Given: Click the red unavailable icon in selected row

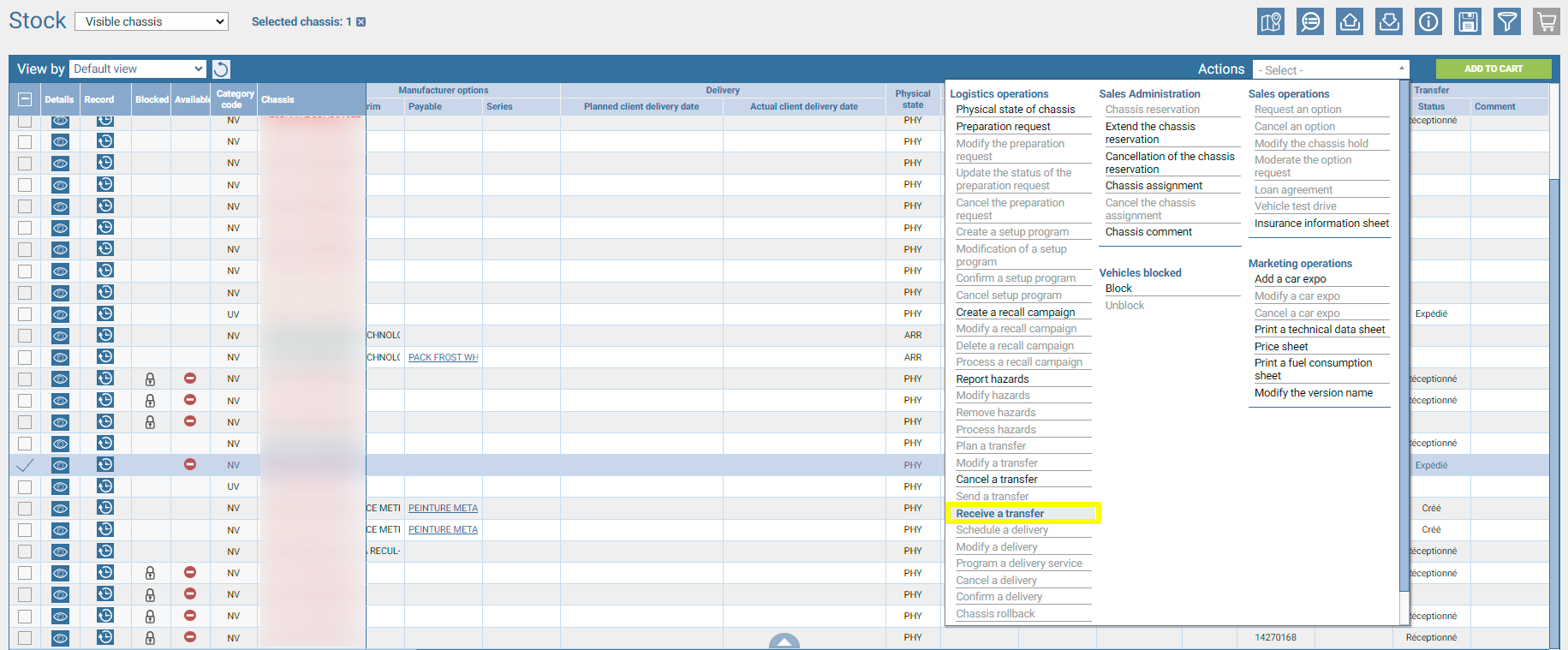Looking at the screenshot, I should (x=190, y=464).
